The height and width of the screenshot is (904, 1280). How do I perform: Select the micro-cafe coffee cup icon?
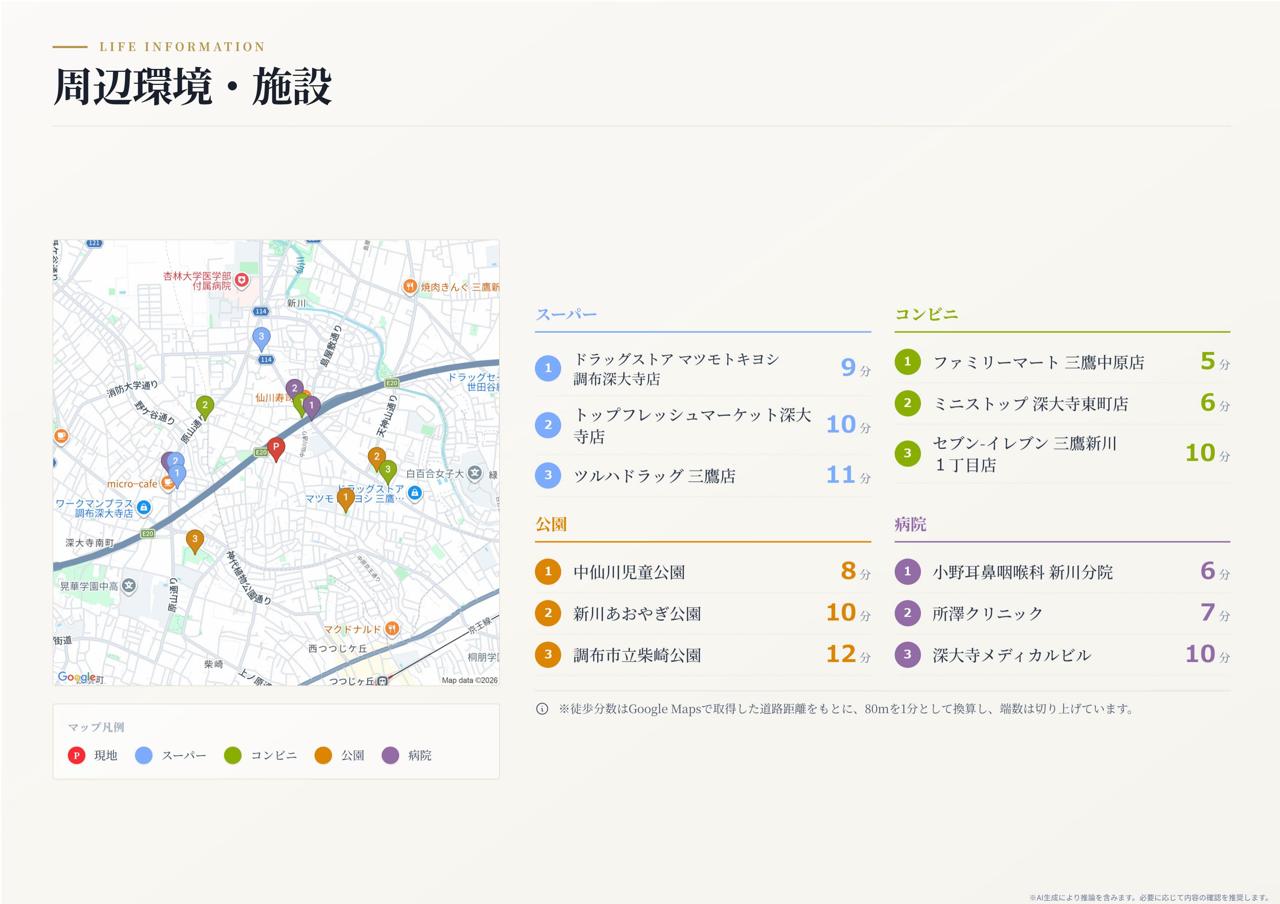coord(168,483)
